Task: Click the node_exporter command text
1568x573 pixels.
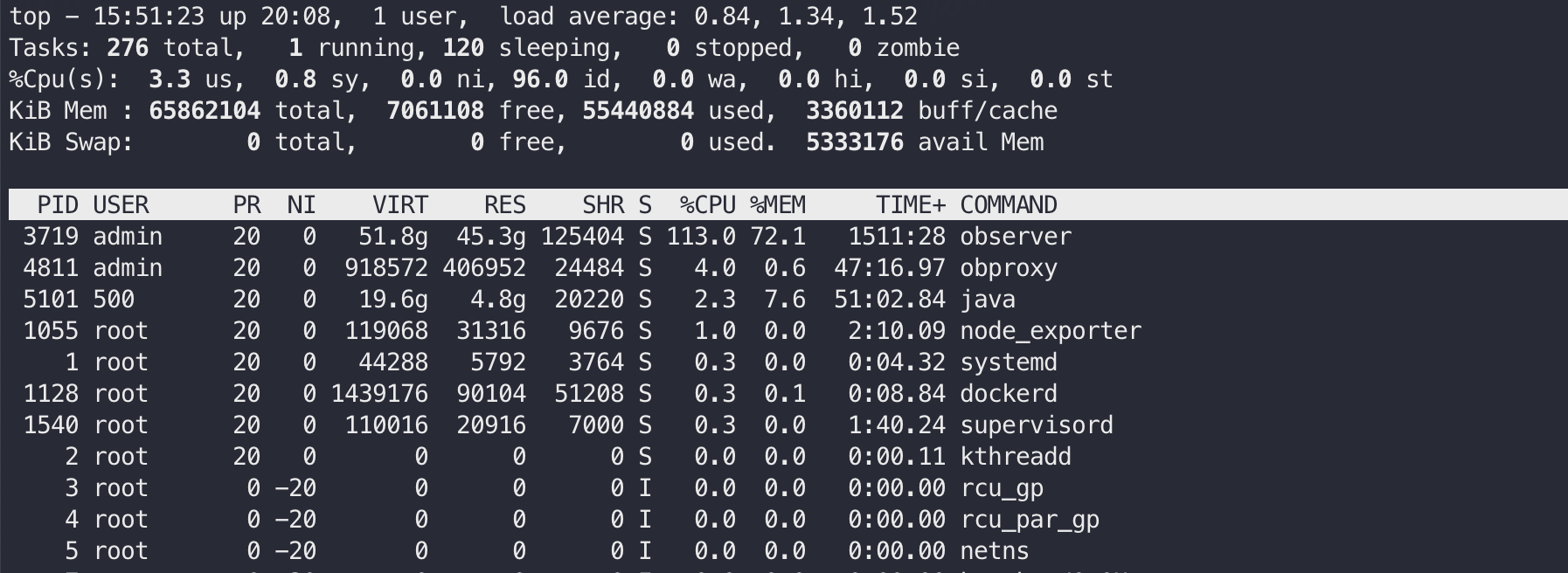Action: pos(1051,331)
